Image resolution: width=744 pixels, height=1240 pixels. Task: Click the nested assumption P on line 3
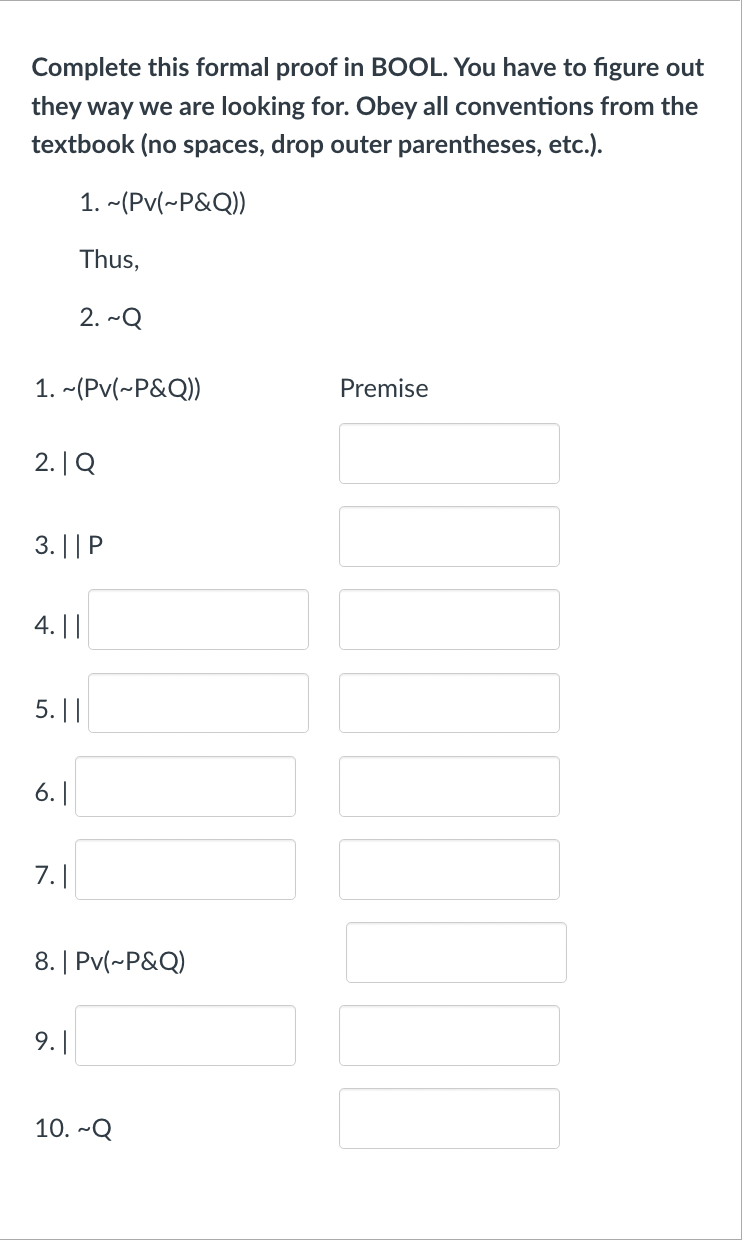(98, 545)
